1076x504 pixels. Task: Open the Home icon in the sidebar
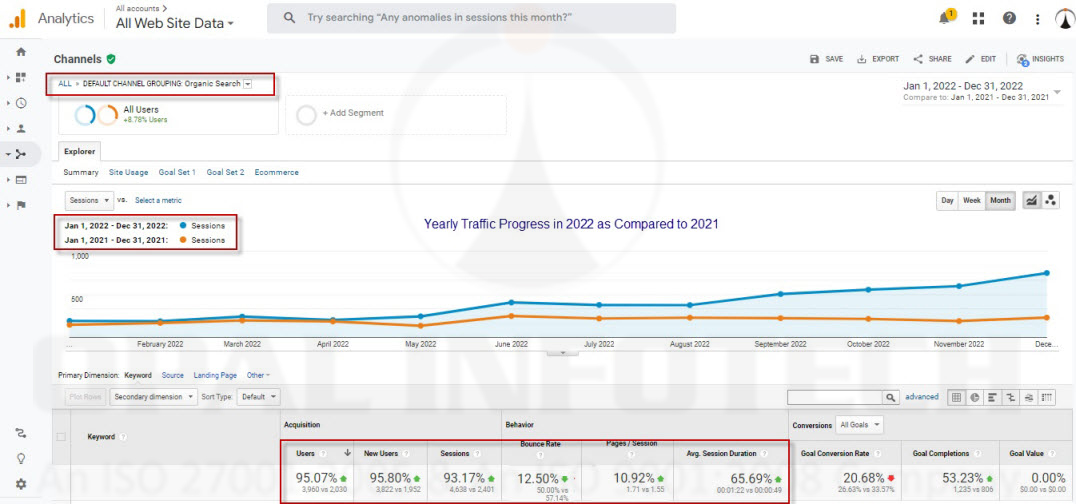[x=21, y=51]
